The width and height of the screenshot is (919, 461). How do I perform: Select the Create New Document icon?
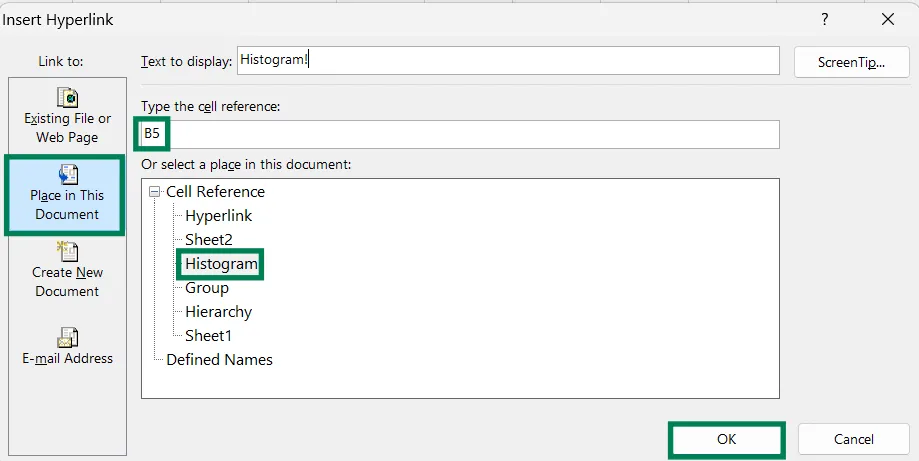(x=67, y=251)
